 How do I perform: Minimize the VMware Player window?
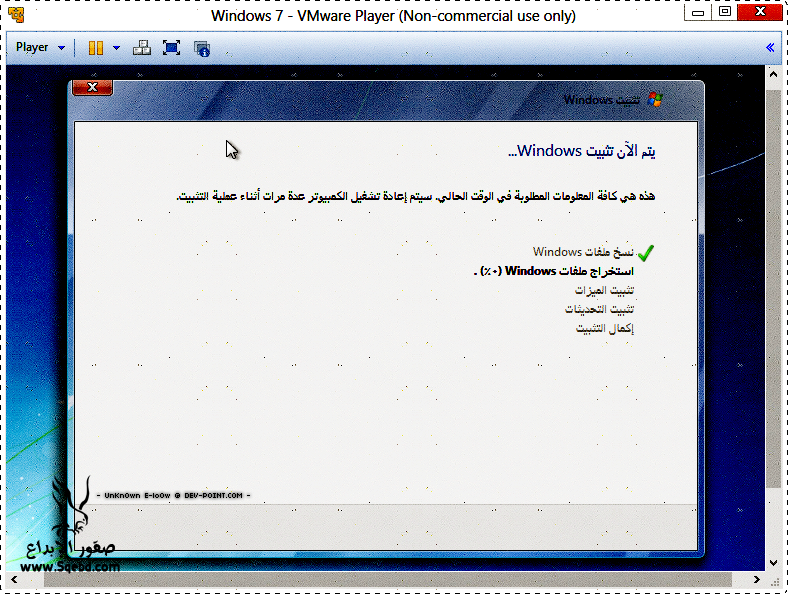[x=698, y=13]
